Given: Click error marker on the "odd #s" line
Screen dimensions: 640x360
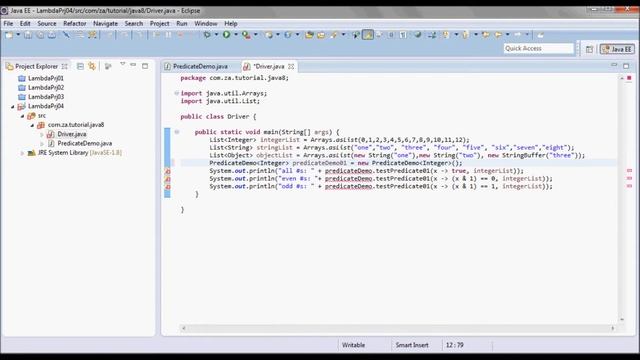Looking at the screenshot, I should [x=167, y=187].
